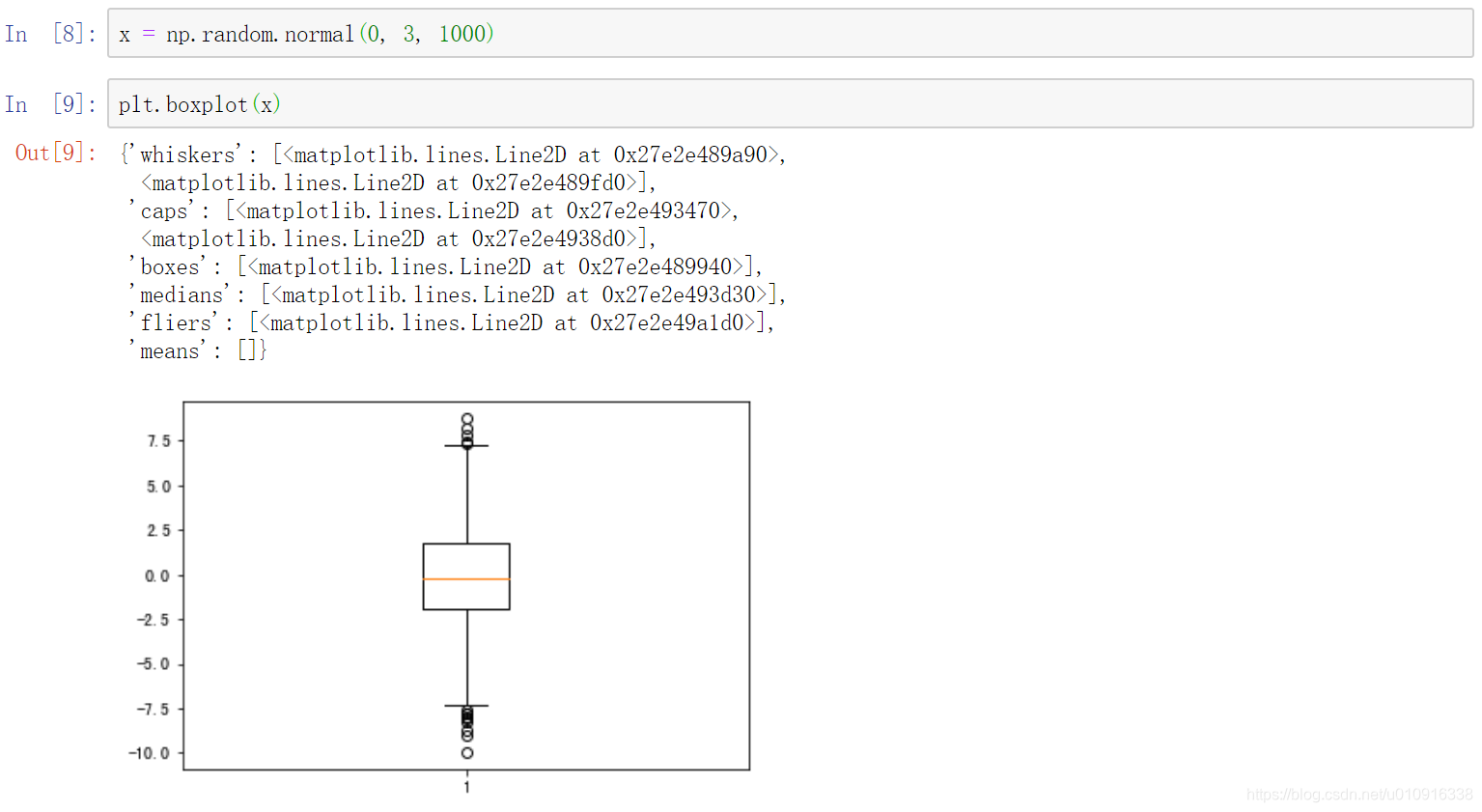Click the upper whisker cap
1482x812 pixels.
(466, 446)
